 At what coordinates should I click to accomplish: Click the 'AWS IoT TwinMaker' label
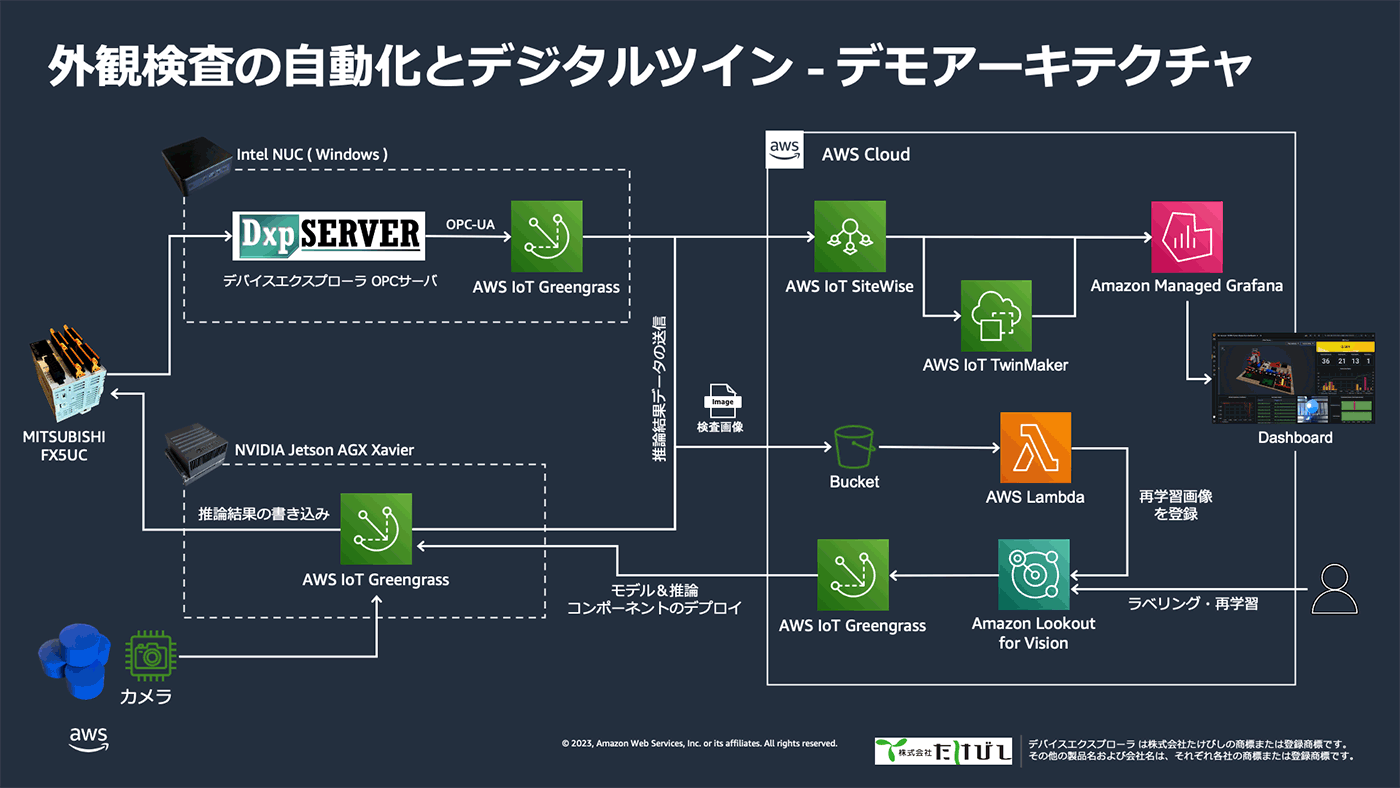pos(995,365)
